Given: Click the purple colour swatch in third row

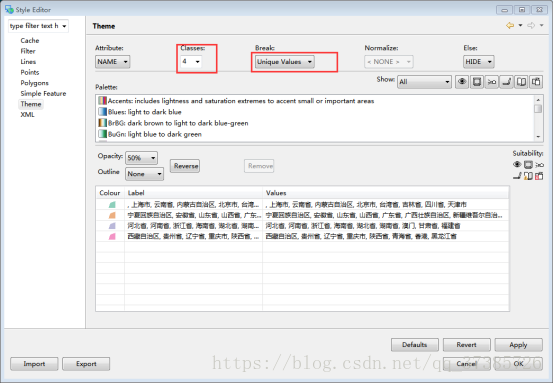Looking at the screenshot, I should [x=112, y=226].
